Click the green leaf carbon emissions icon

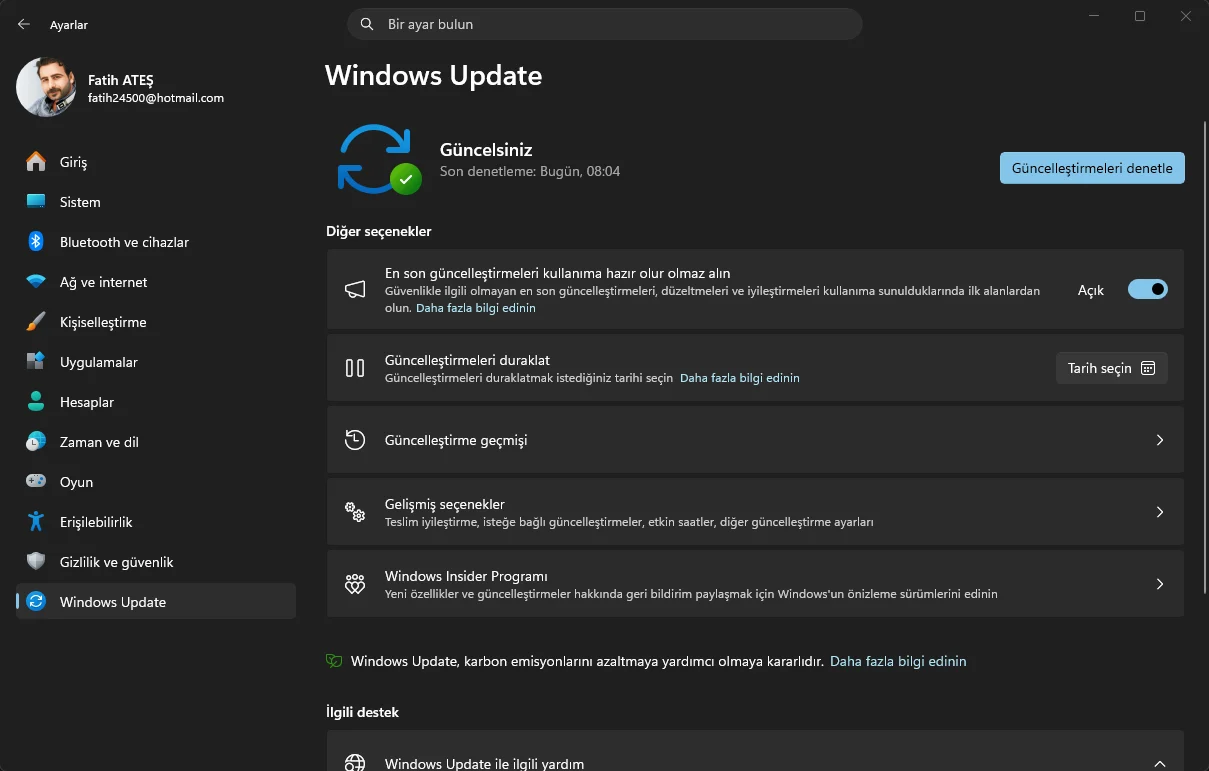pos(334,661)
